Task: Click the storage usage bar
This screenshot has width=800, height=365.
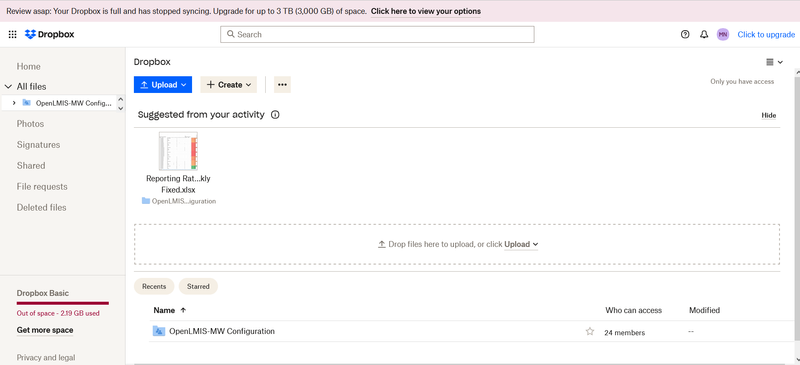Action: [x=63, y=303]
